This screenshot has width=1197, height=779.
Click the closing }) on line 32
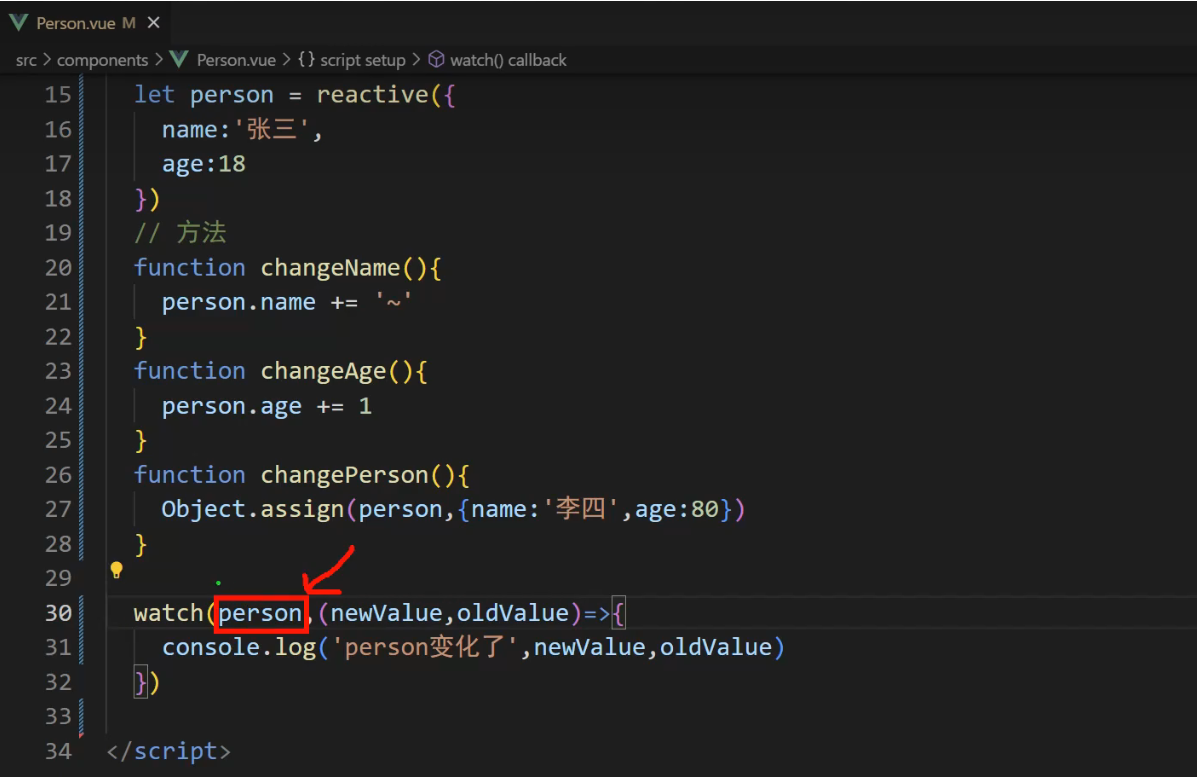click(x=147, y=682)
